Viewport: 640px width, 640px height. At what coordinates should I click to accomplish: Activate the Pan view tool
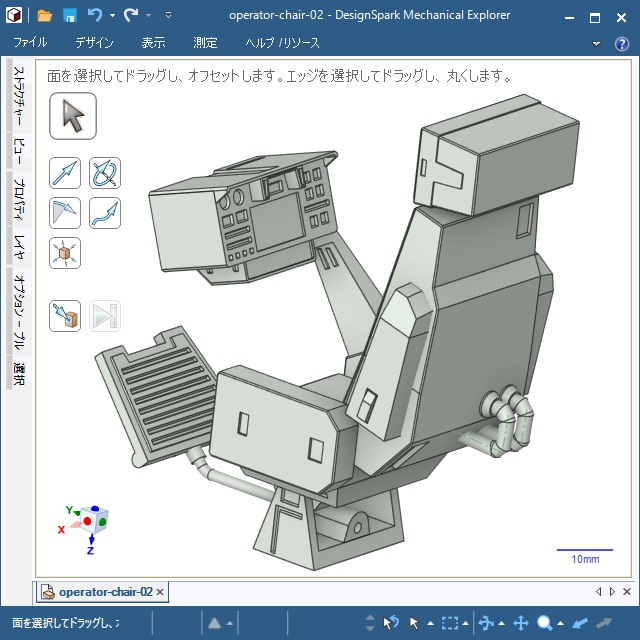[521, 623]
